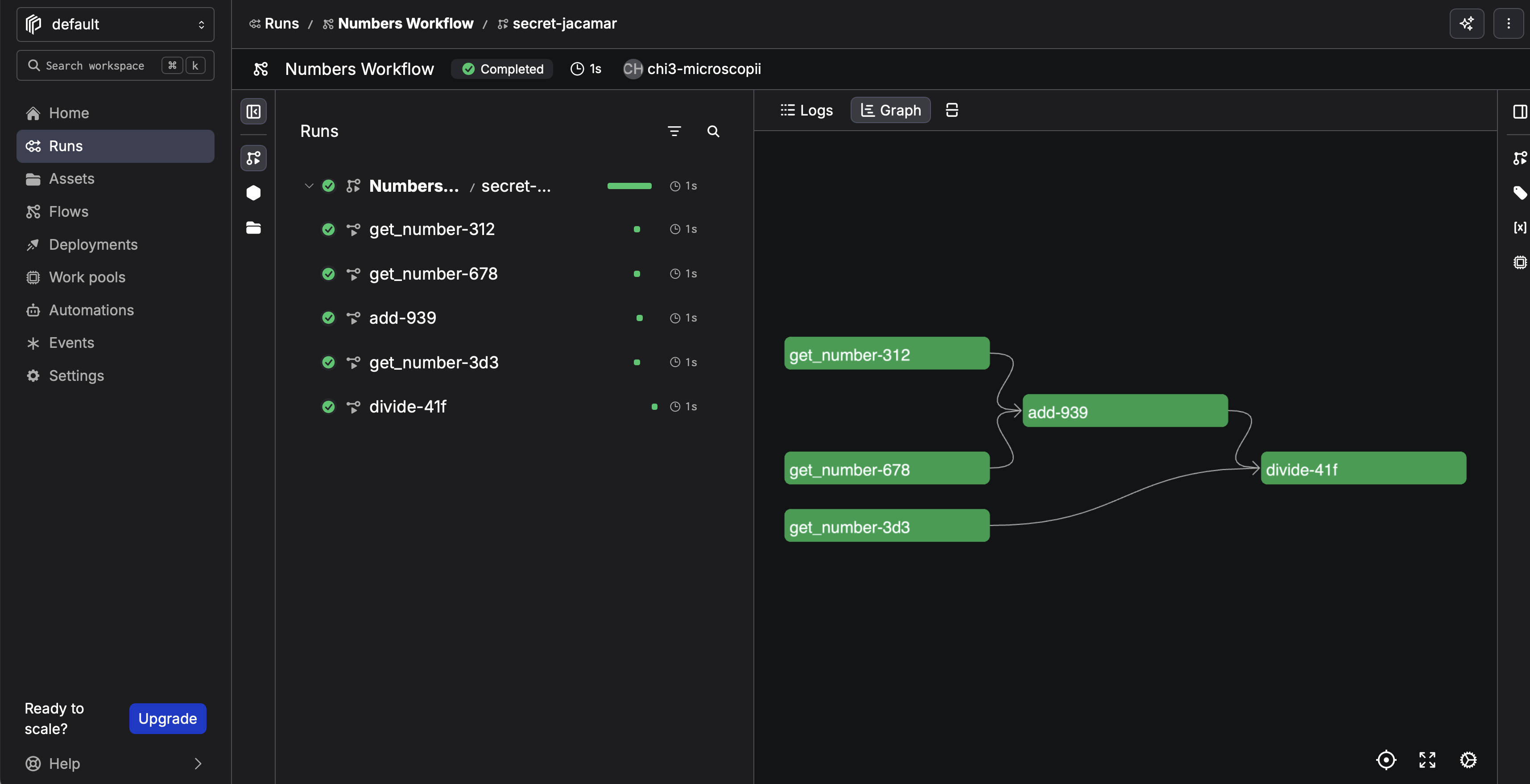Image resolution: width=1530 pixels, height=784 pixels.
Task: Open the runs filter icon
Action: click(674, 131)
